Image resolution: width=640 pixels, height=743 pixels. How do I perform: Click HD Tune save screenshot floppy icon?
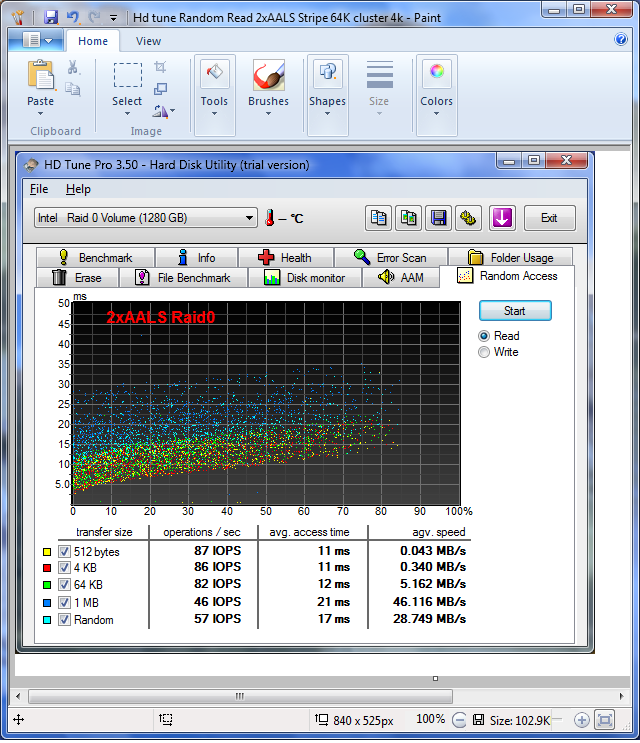[438, 218]
